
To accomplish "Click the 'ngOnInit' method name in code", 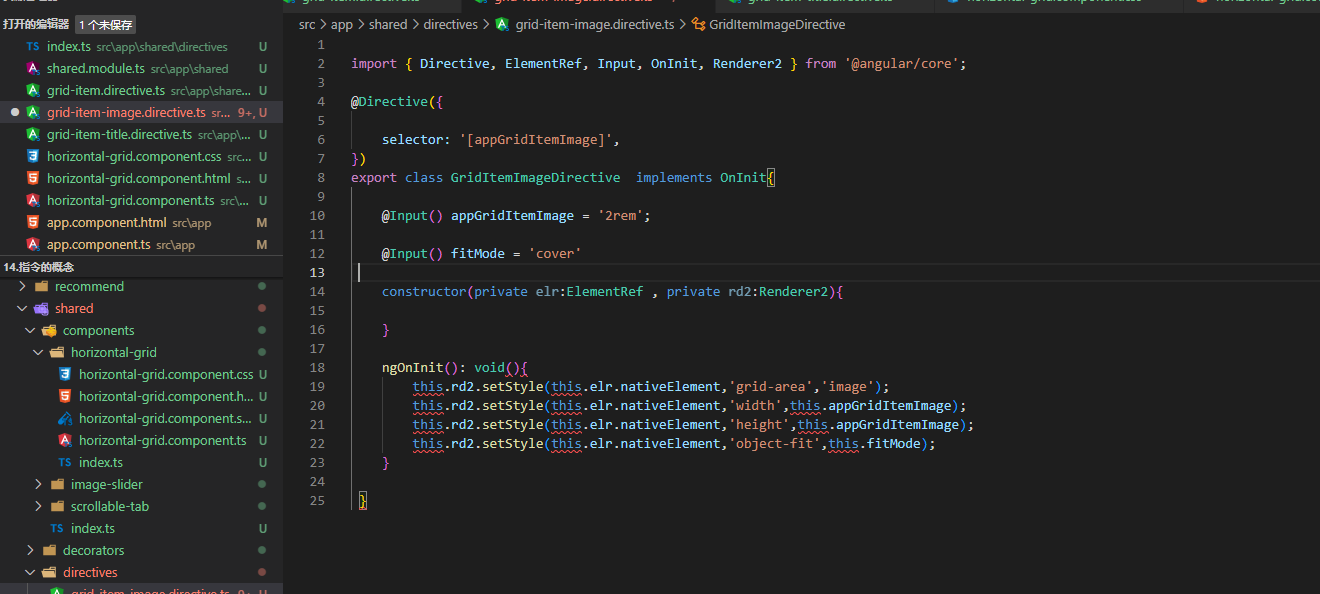I will point(412,368).
